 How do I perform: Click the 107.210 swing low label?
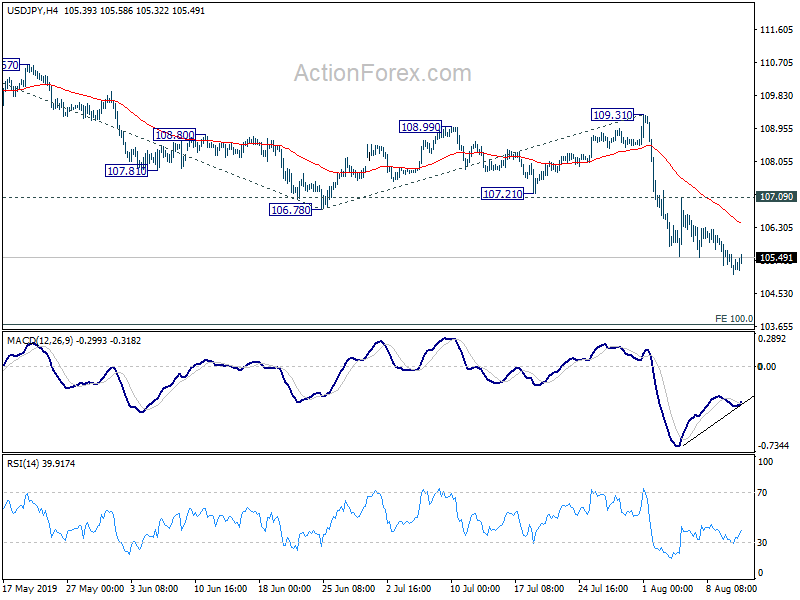502,193
